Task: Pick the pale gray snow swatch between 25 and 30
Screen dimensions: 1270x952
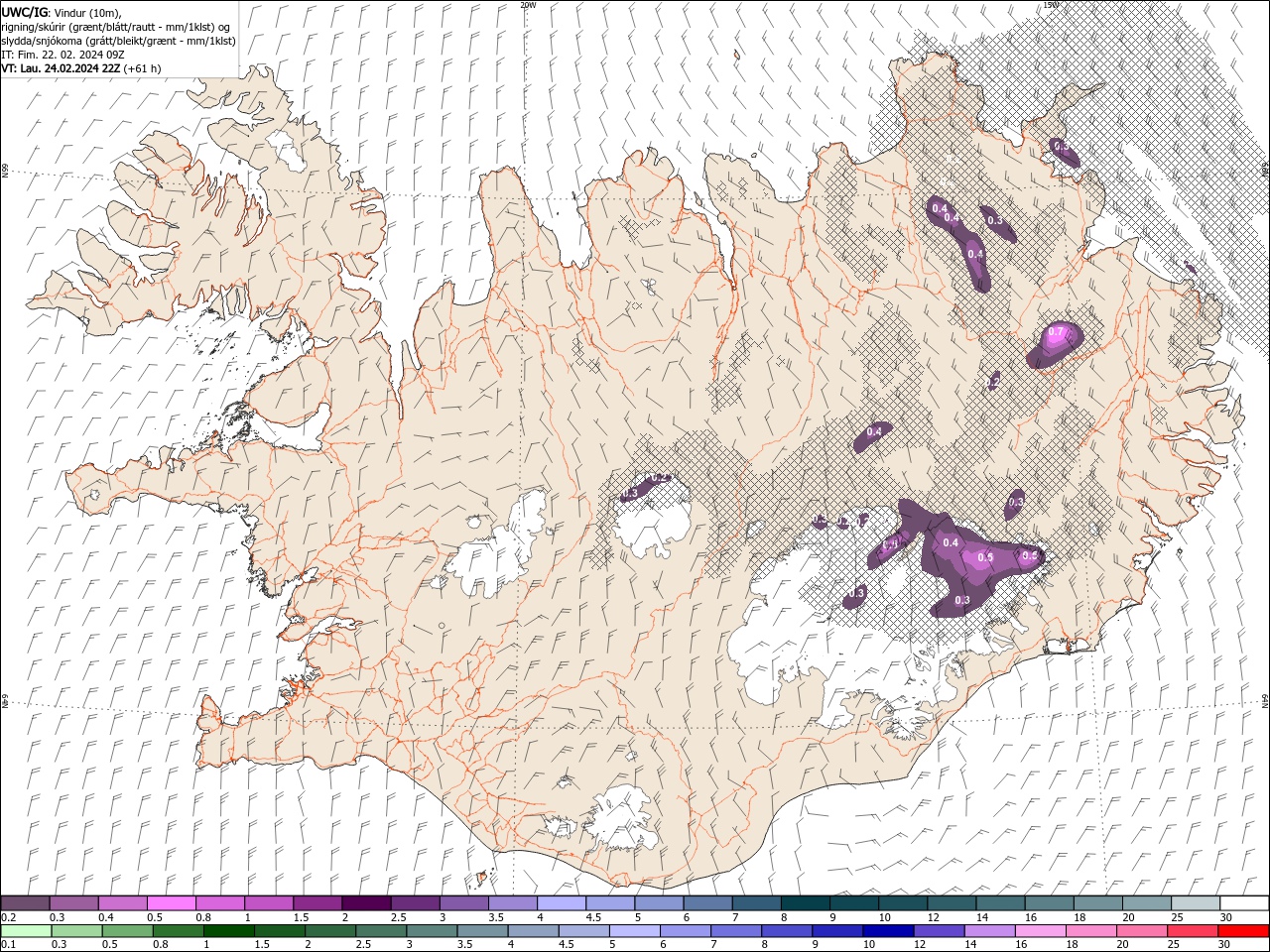Action: pos(1196,902)
